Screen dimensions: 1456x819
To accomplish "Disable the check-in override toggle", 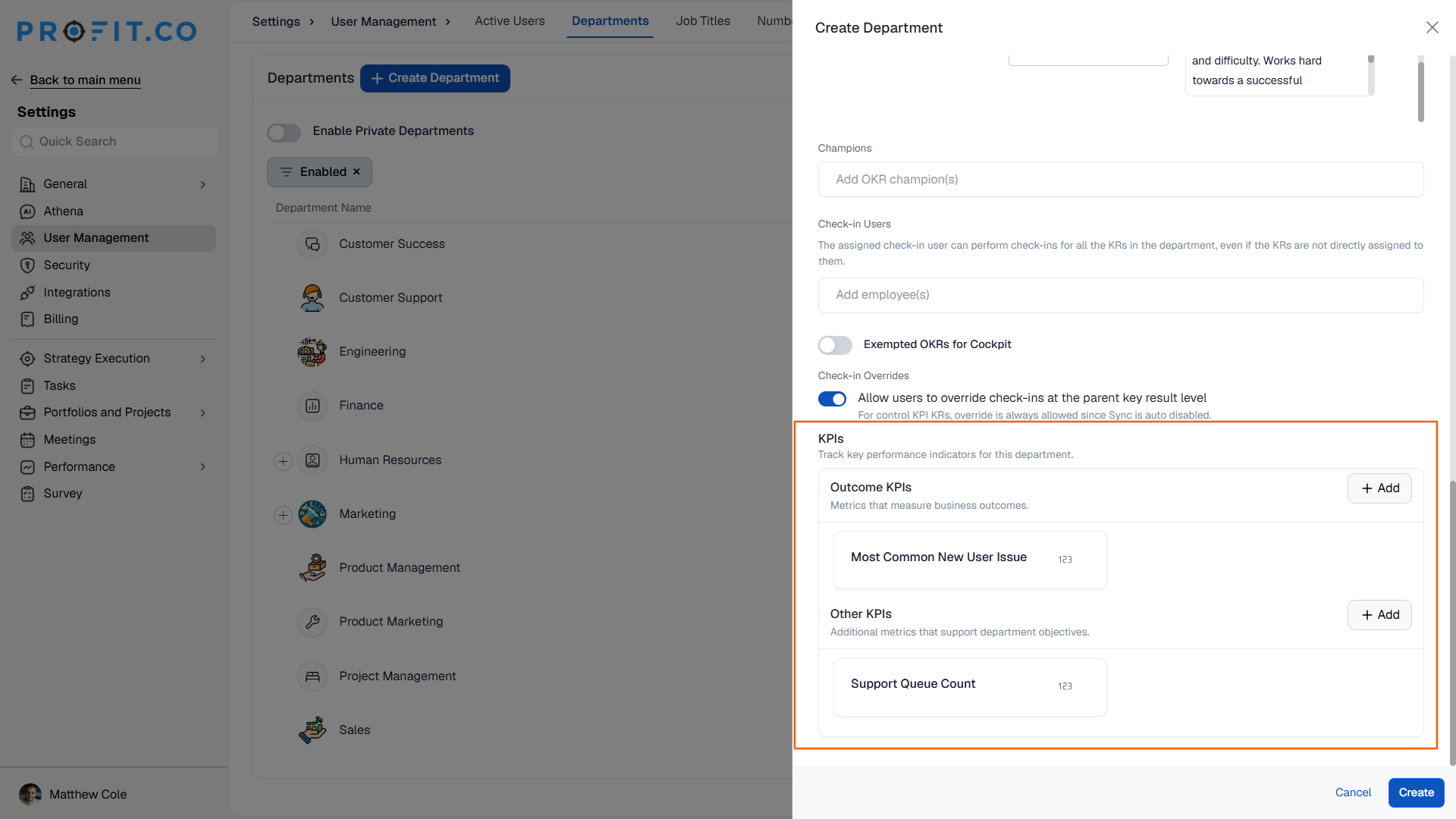I will tap(832, 399).
